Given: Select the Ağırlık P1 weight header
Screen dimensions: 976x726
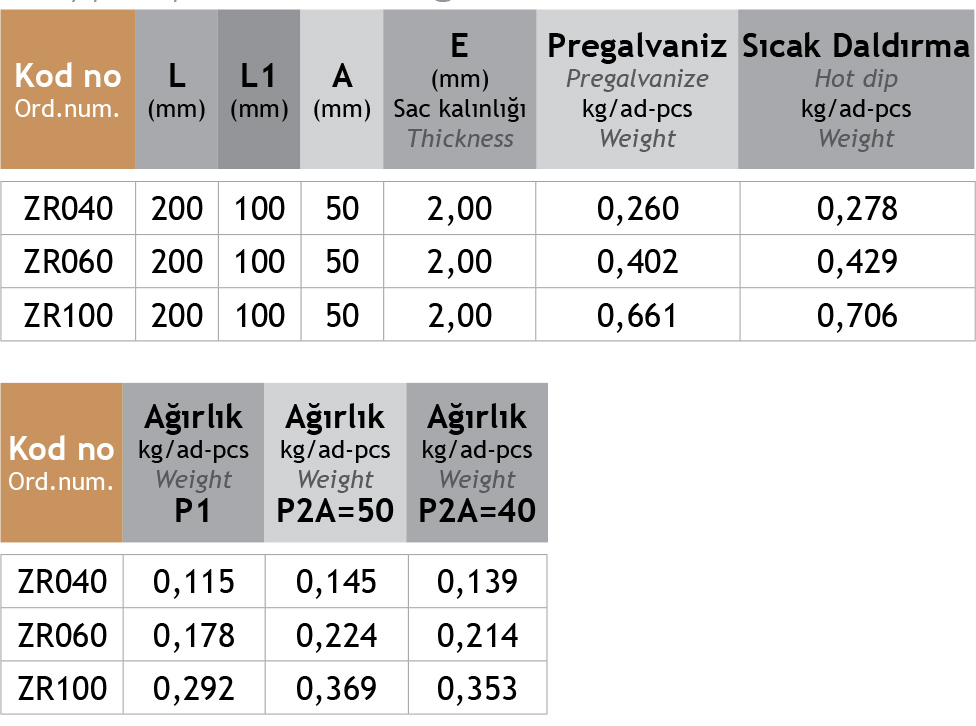Looking at the screenshot, I should (194, 462).
